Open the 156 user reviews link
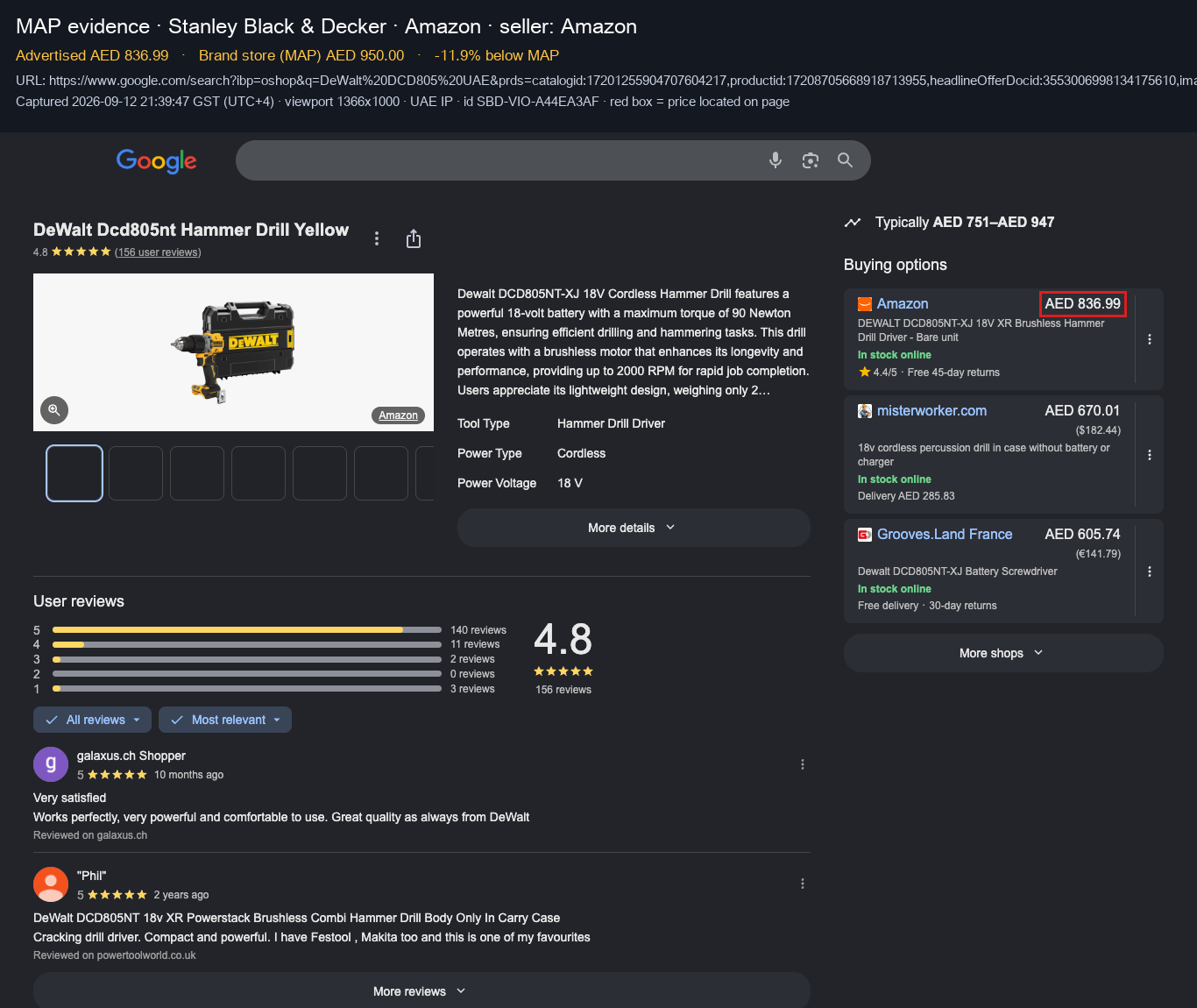The height and width of the screenshot is (1008, 1197). (x=158, y=252)
